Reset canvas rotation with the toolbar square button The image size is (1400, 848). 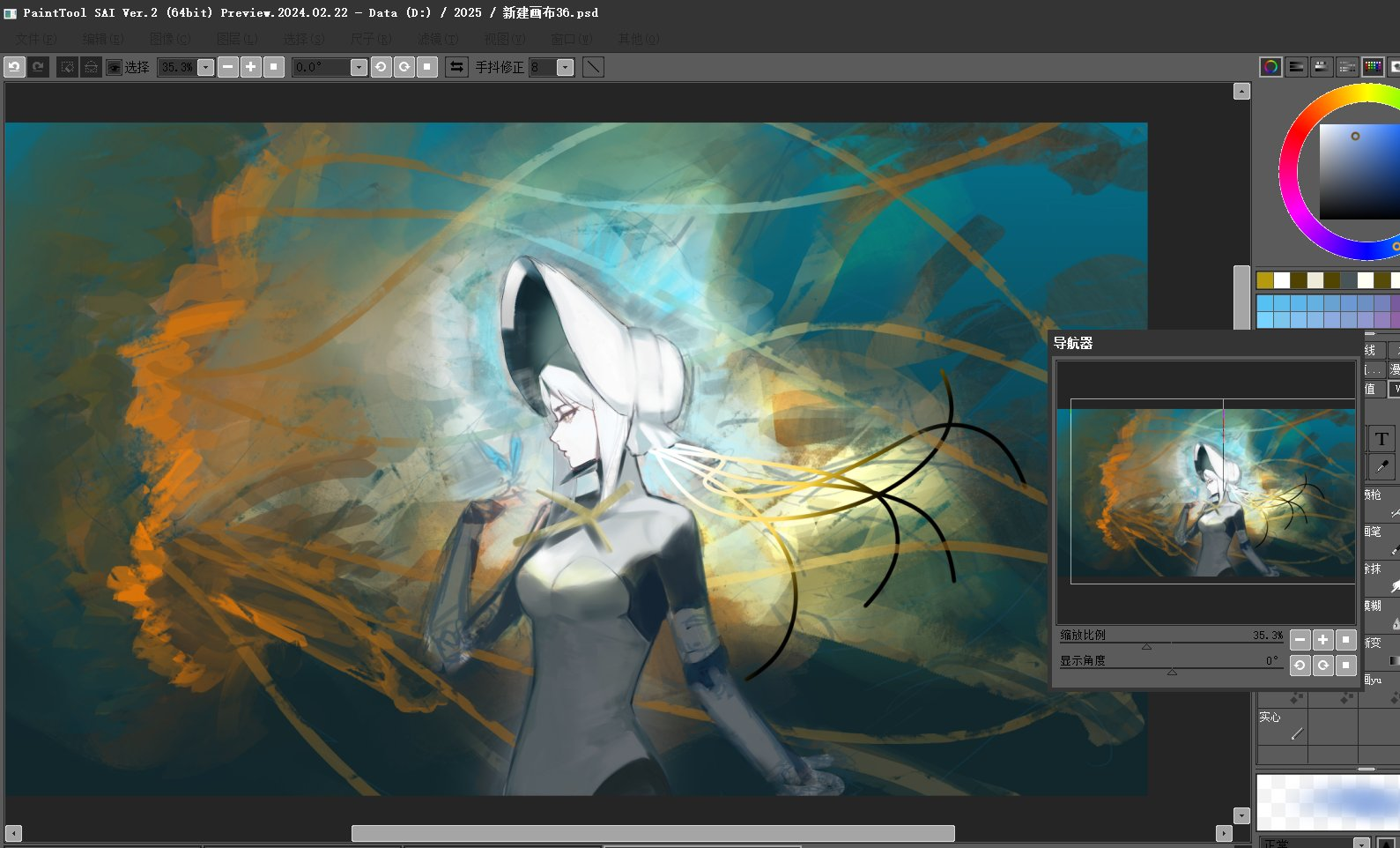pyautogui.click(x=427, y=67)
